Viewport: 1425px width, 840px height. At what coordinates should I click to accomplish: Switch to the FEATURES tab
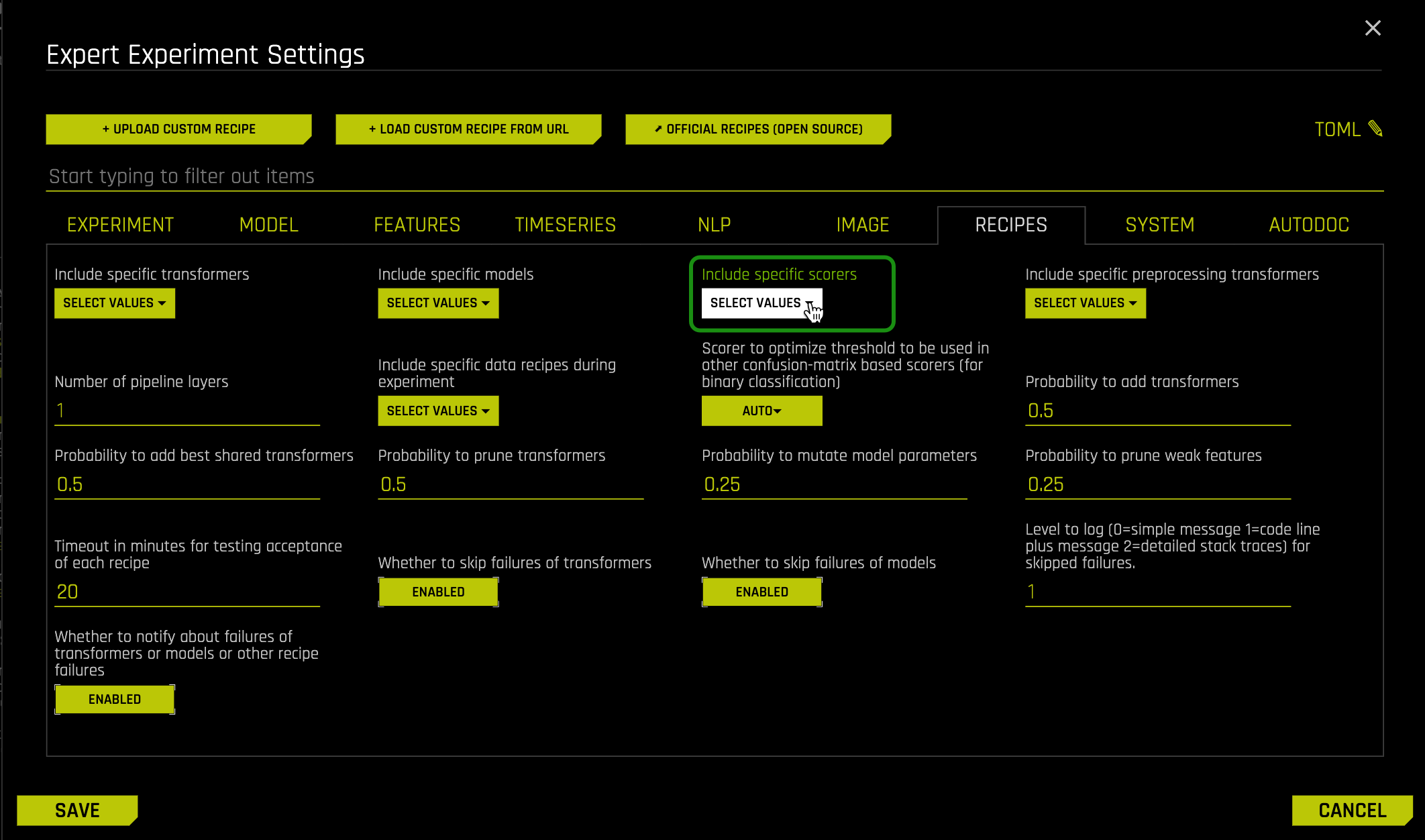coord(417,225)
